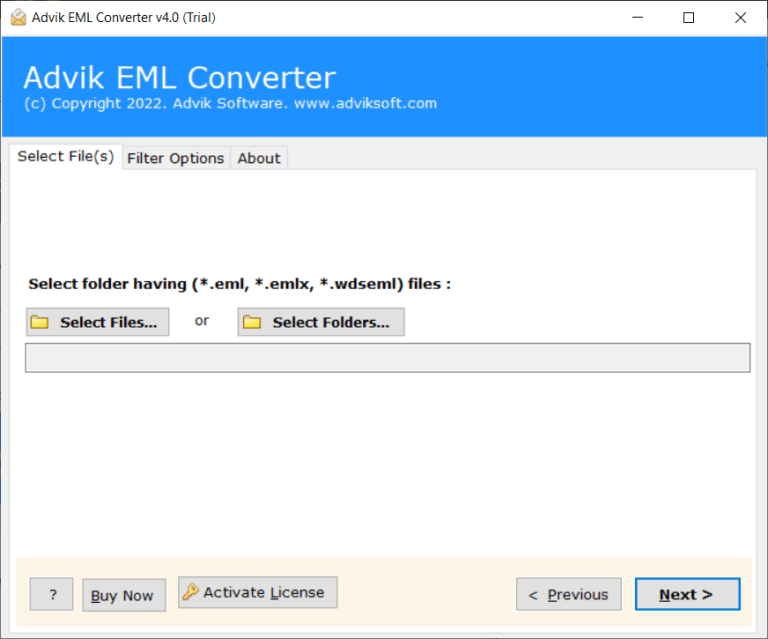Image resolution: width=768 pixels, height=639 pixels.
Task: Proceed with the Next button
Action: (x=687, y=594)
